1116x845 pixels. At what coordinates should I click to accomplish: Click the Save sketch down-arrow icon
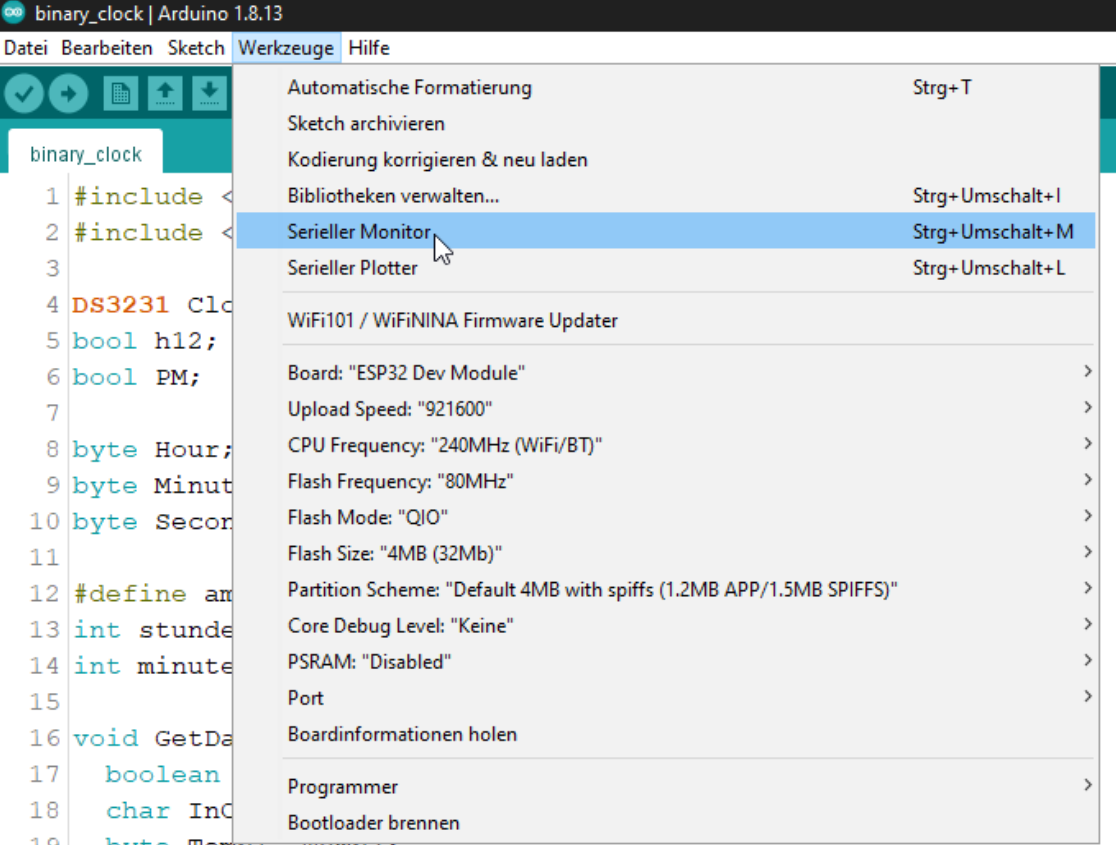tap(208, 94)
